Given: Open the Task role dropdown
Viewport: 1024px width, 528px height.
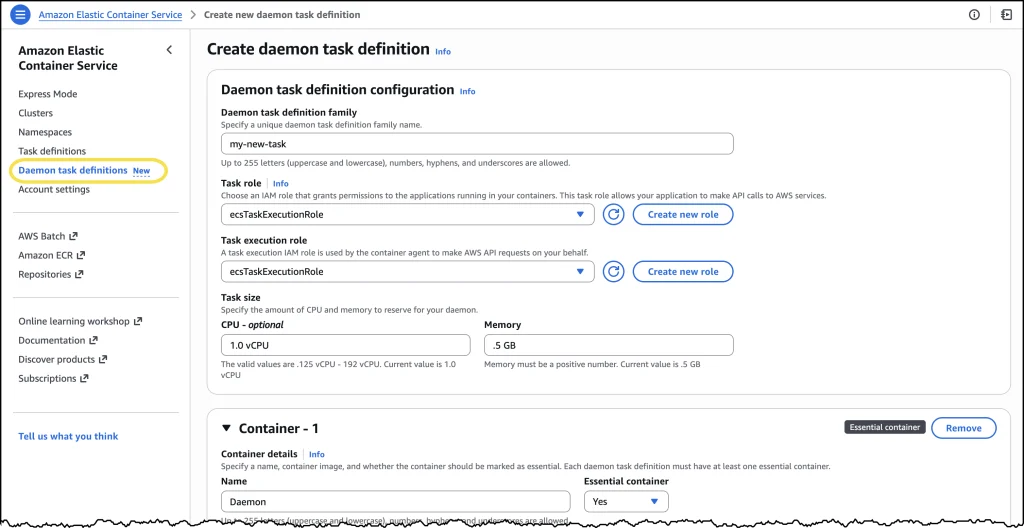Looking at the screenshot, I should coord(407,214).
